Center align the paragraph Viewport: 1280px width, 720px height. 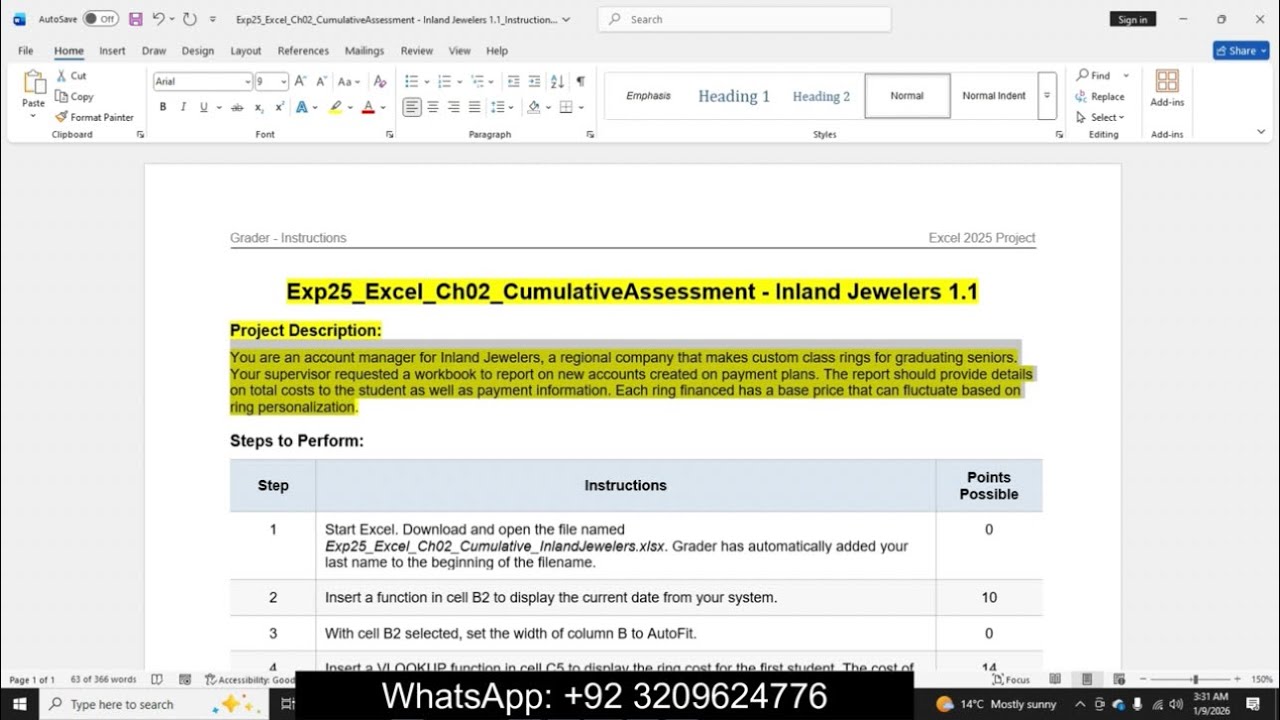433,107
